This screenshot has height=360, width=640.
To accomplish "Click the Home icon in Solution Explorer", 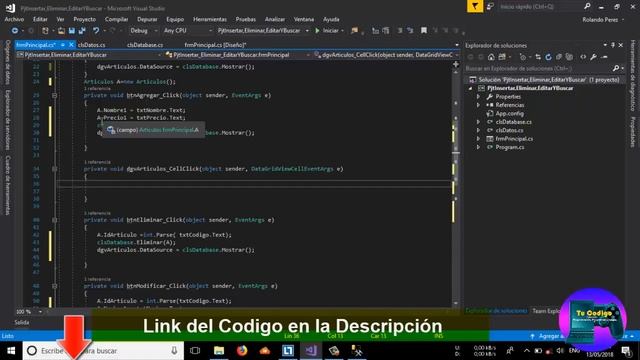I will pyautogui.click(x=491, y=57).
